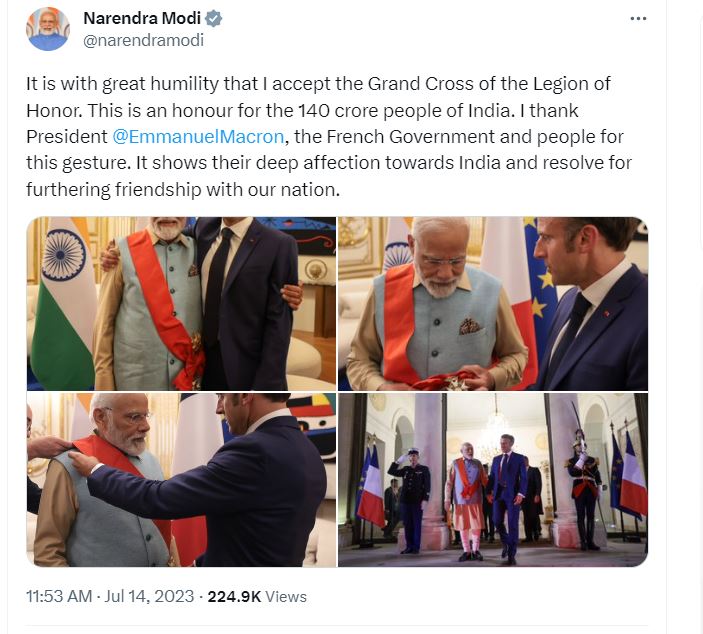Open the top-left photo with Indian flag

pos(181,303)
